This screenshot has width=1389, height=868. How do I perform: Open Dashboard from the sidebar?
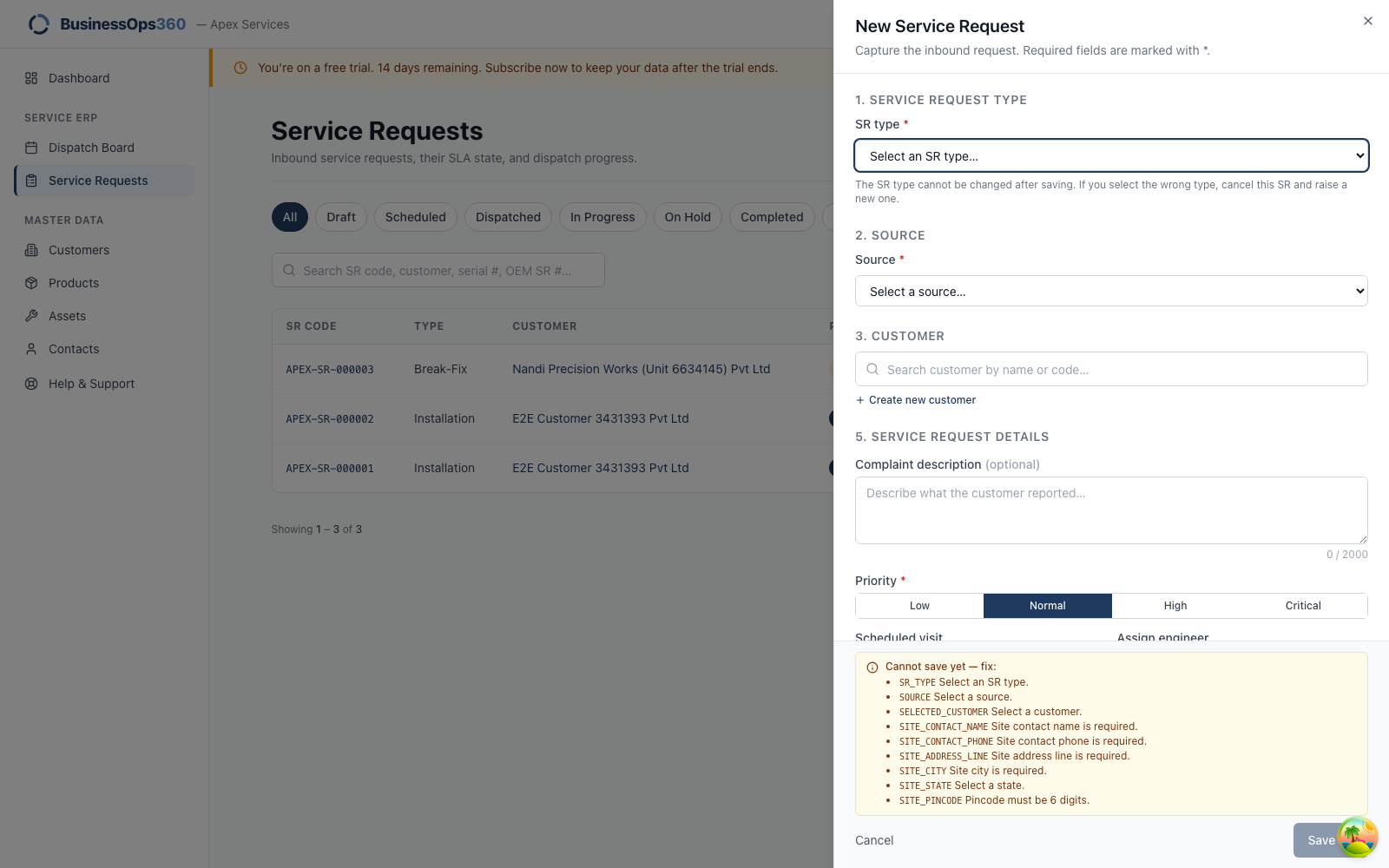click(x=104, y=78)
